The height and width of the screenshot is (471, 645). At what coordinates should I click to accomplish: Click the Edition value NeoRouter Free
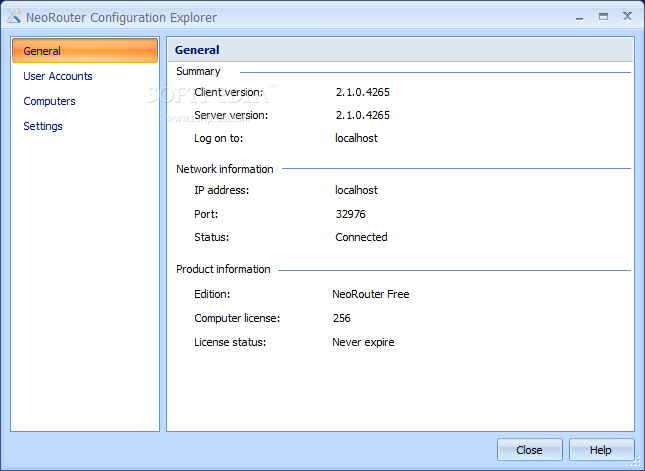371,294
